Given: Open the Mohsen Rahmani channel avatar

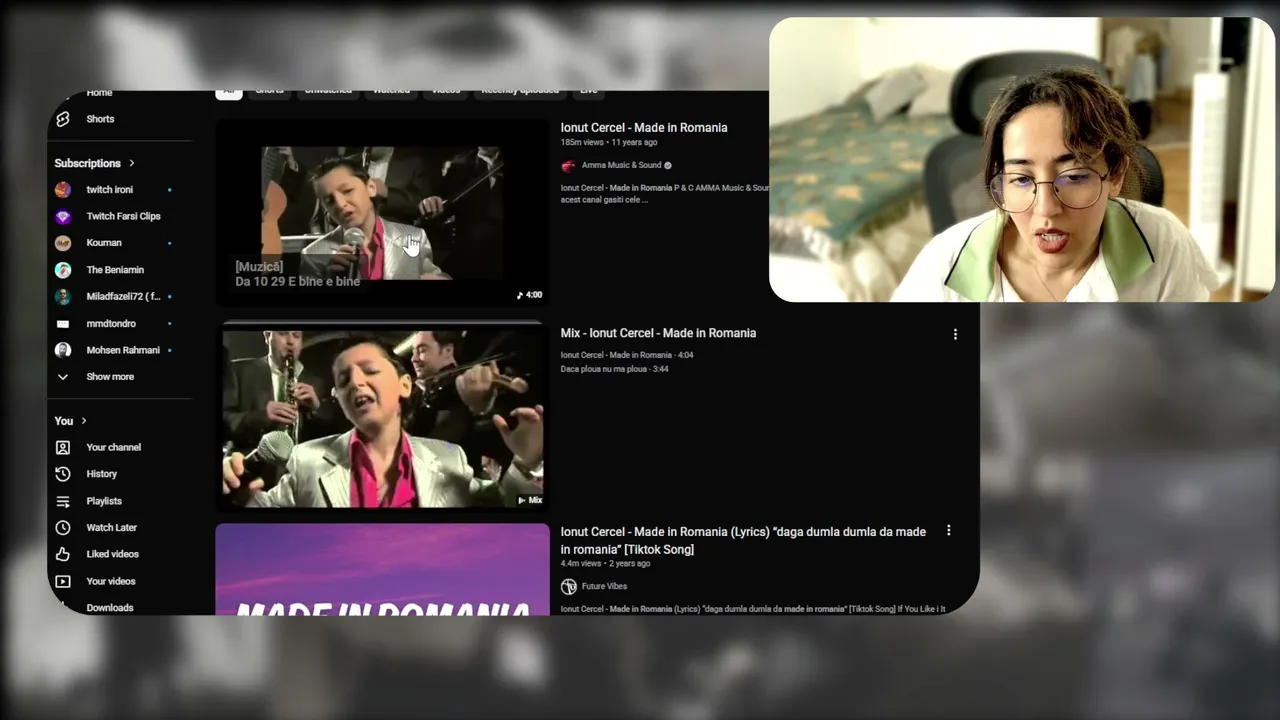Looking at the screenshot, I should (63, 350).
